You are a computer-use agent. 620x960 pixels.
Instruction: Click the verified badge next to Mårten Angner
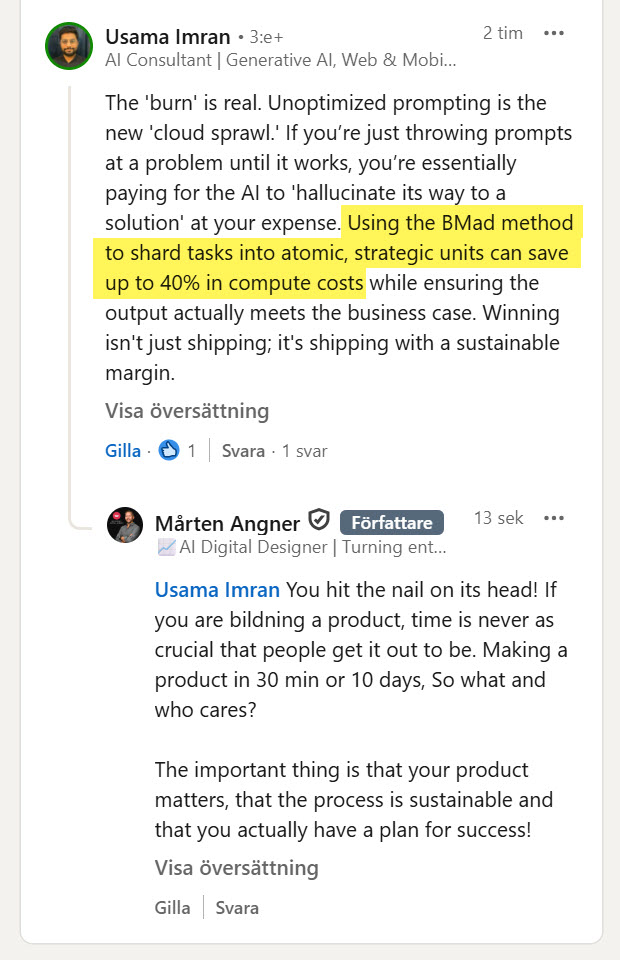click(x=318, y=522)
